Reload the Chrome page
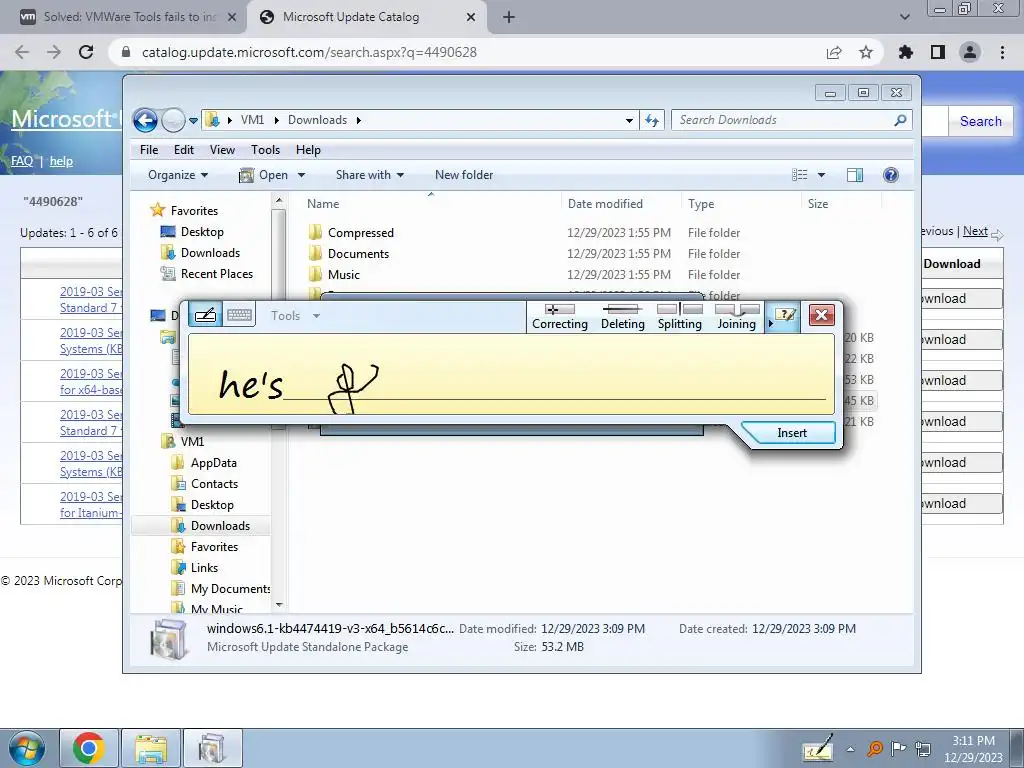 (x=86, y=52)
